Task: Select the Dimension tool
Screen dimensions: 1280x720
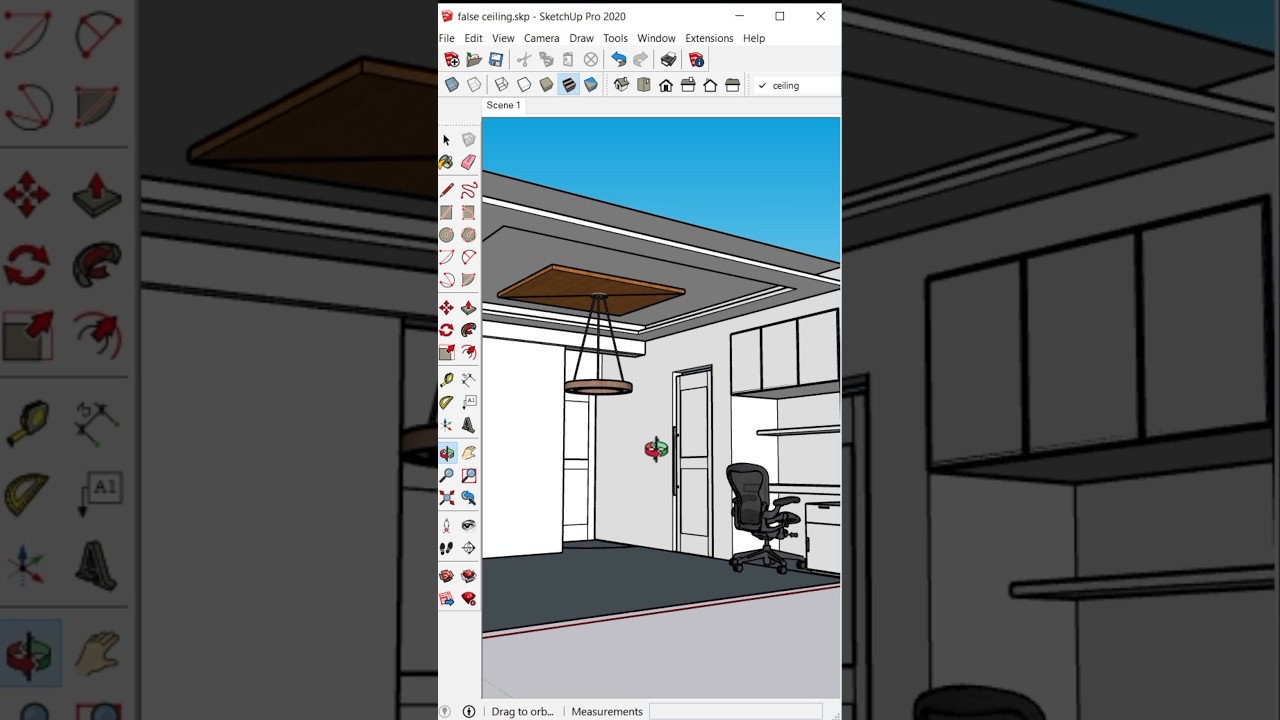Action: pyautogui.click(x=468, y=380)
